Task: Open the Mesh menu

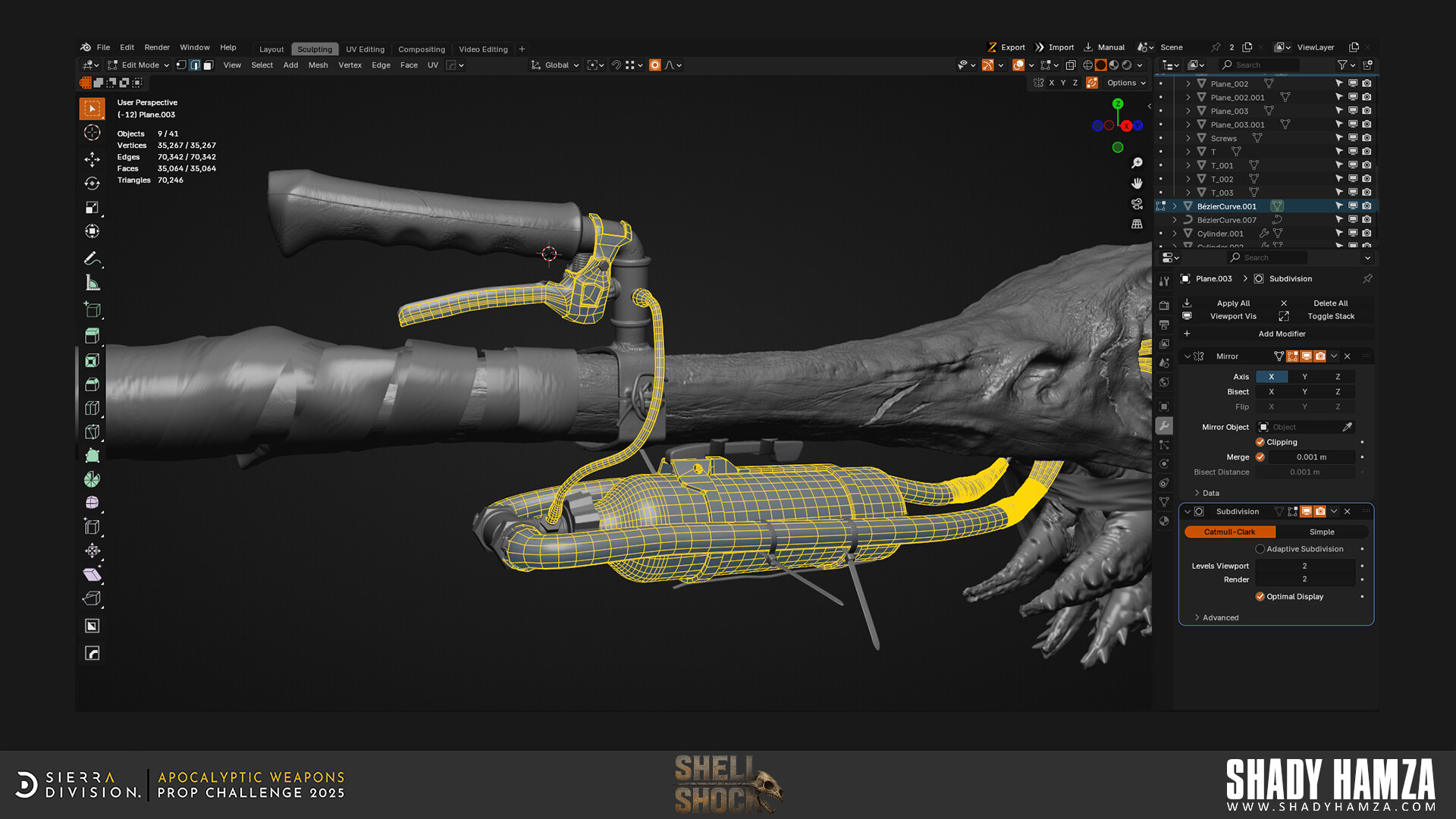Action: click(318, 65)
